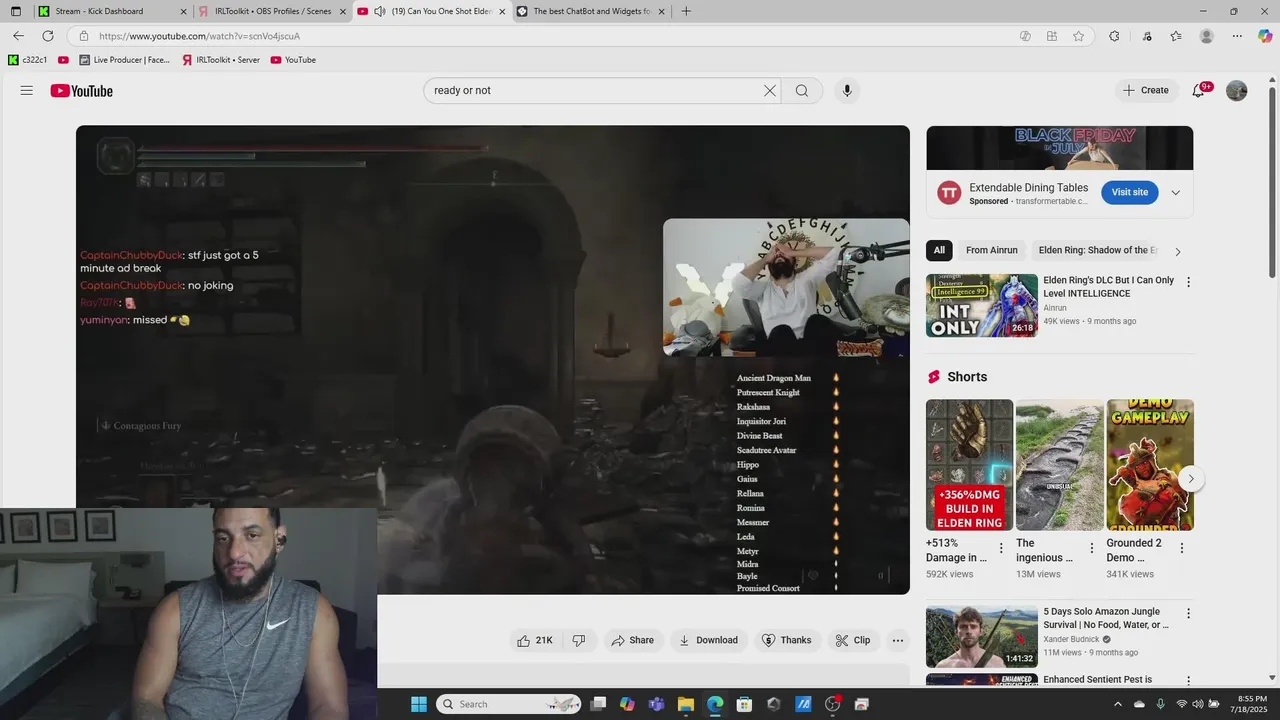Image resolution: width=1280 pixels, height=720 pixels.
Task: Open a new browser tab
Action: pos(686,11)
